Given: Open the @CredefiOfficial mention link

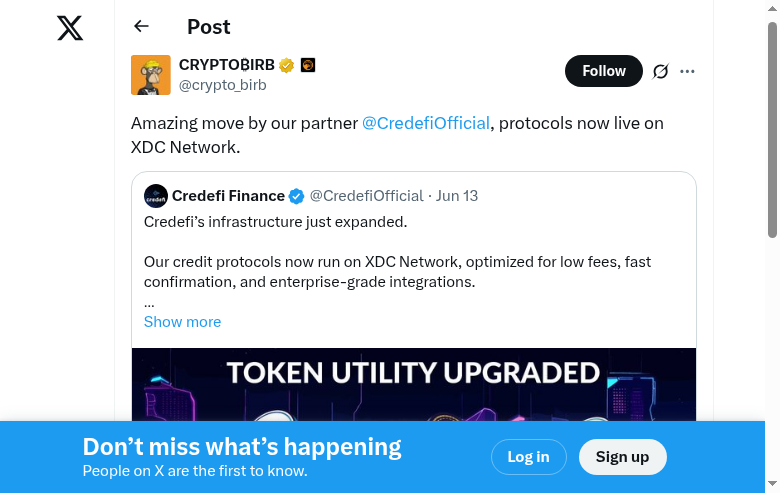Looking at the screenshot, I should 425,123.
